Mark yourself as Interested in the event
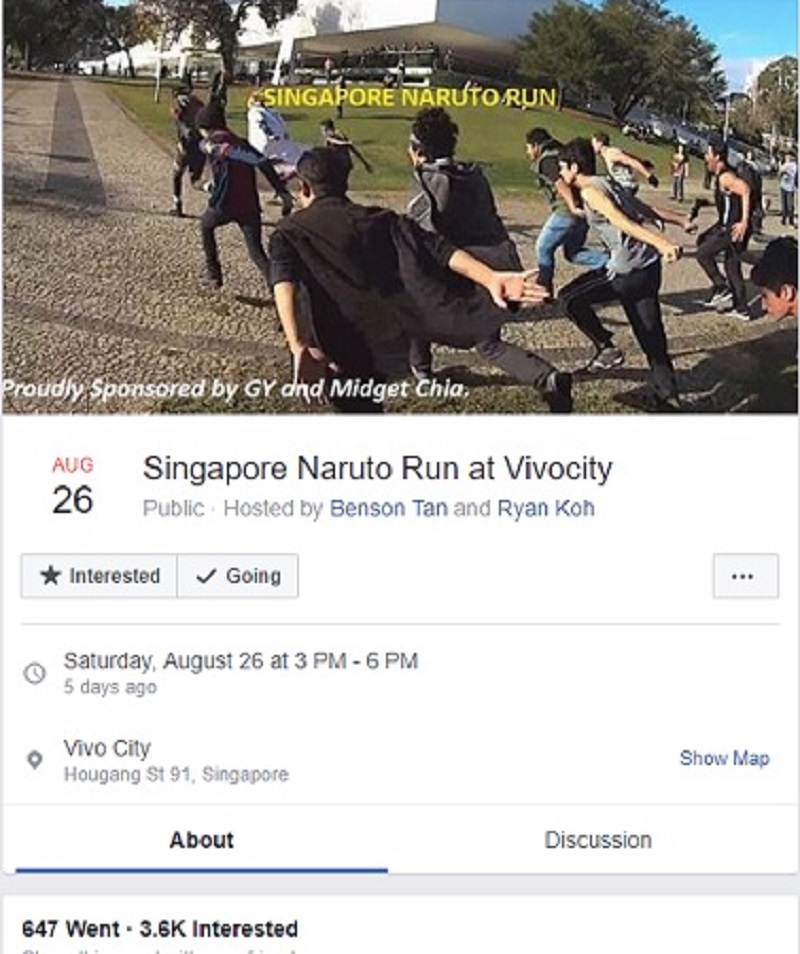 click(x=99, y=576)
